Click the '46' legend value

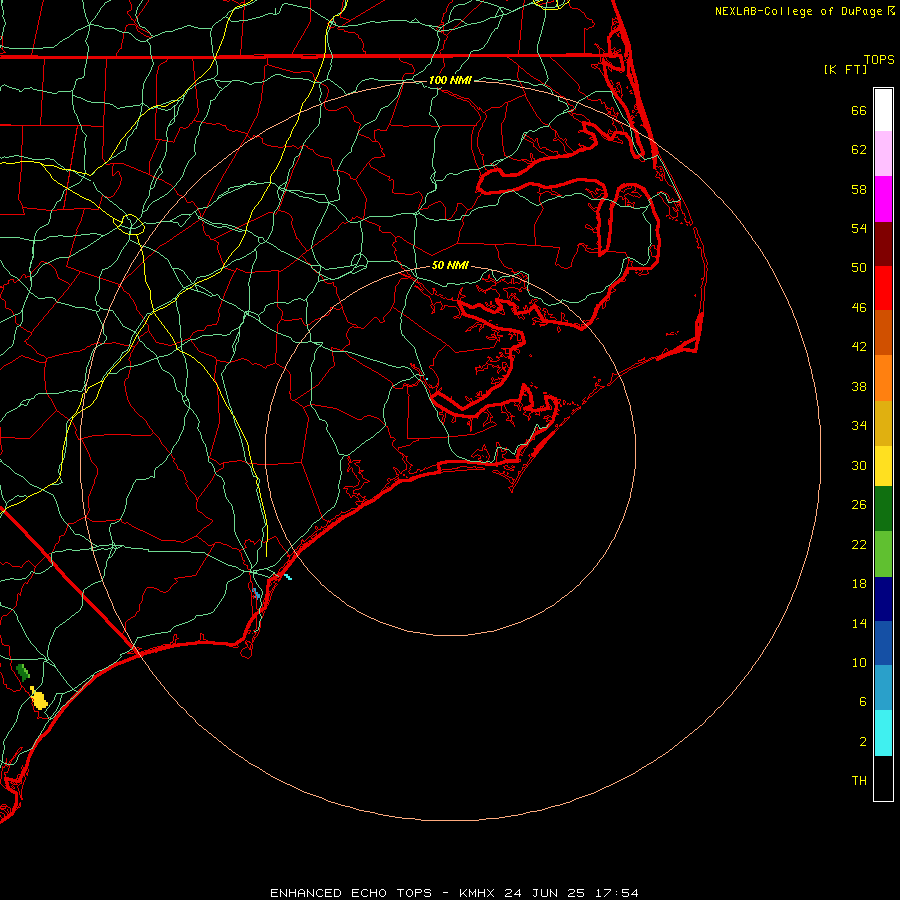859,308
